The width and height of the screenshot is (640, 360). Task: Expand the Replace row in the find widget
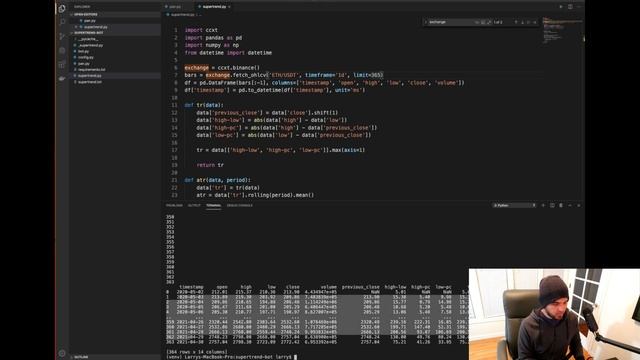coord(426,22)
